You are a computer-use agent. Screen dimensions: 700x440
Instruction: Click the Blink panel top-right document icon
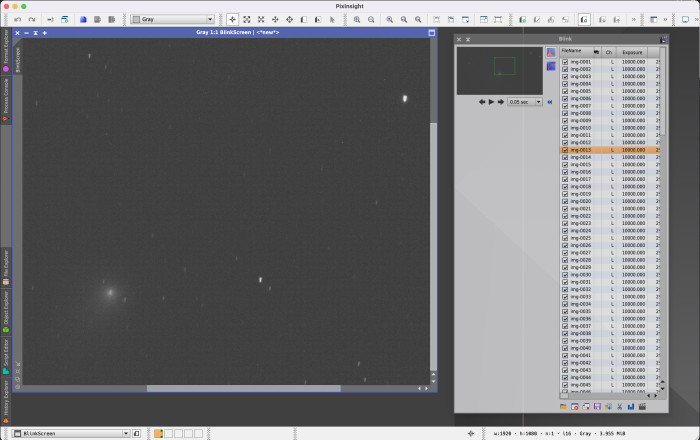663,39
